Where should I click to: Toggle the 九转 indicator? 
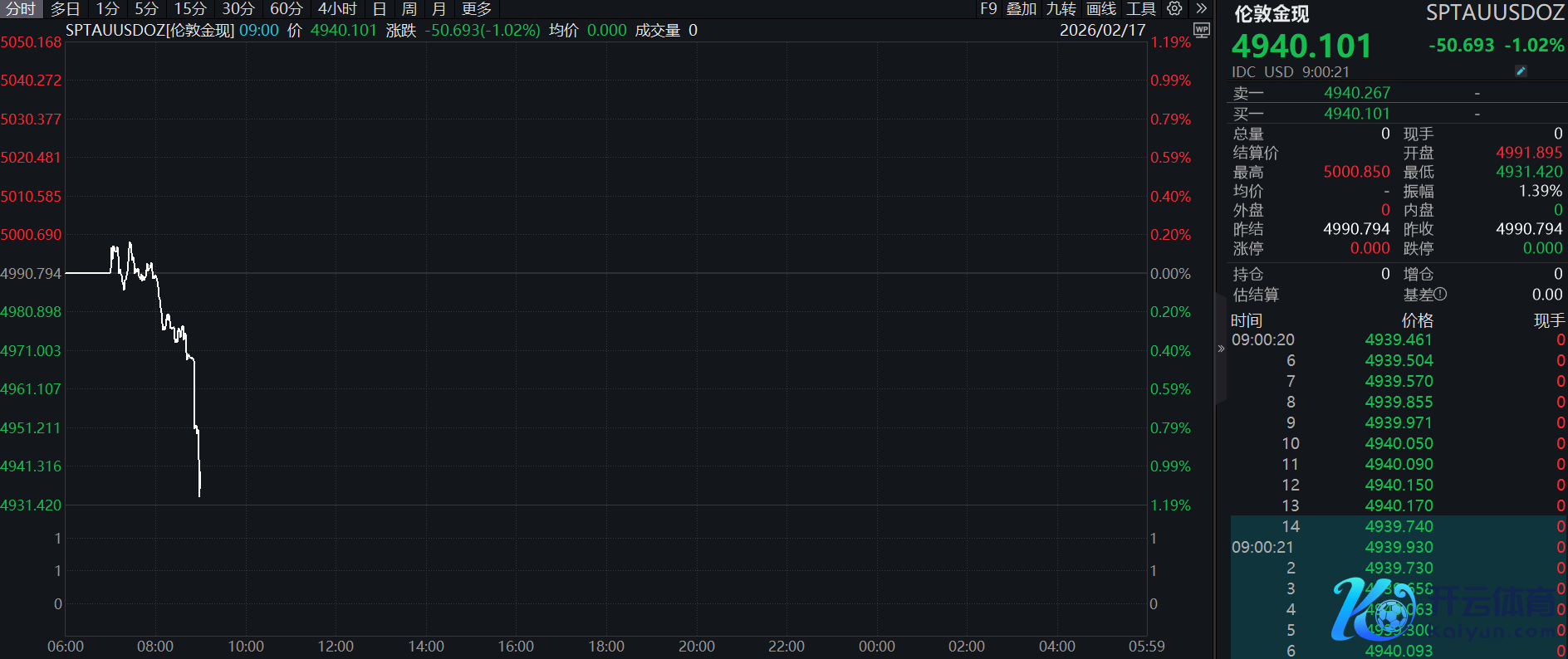1061,9
